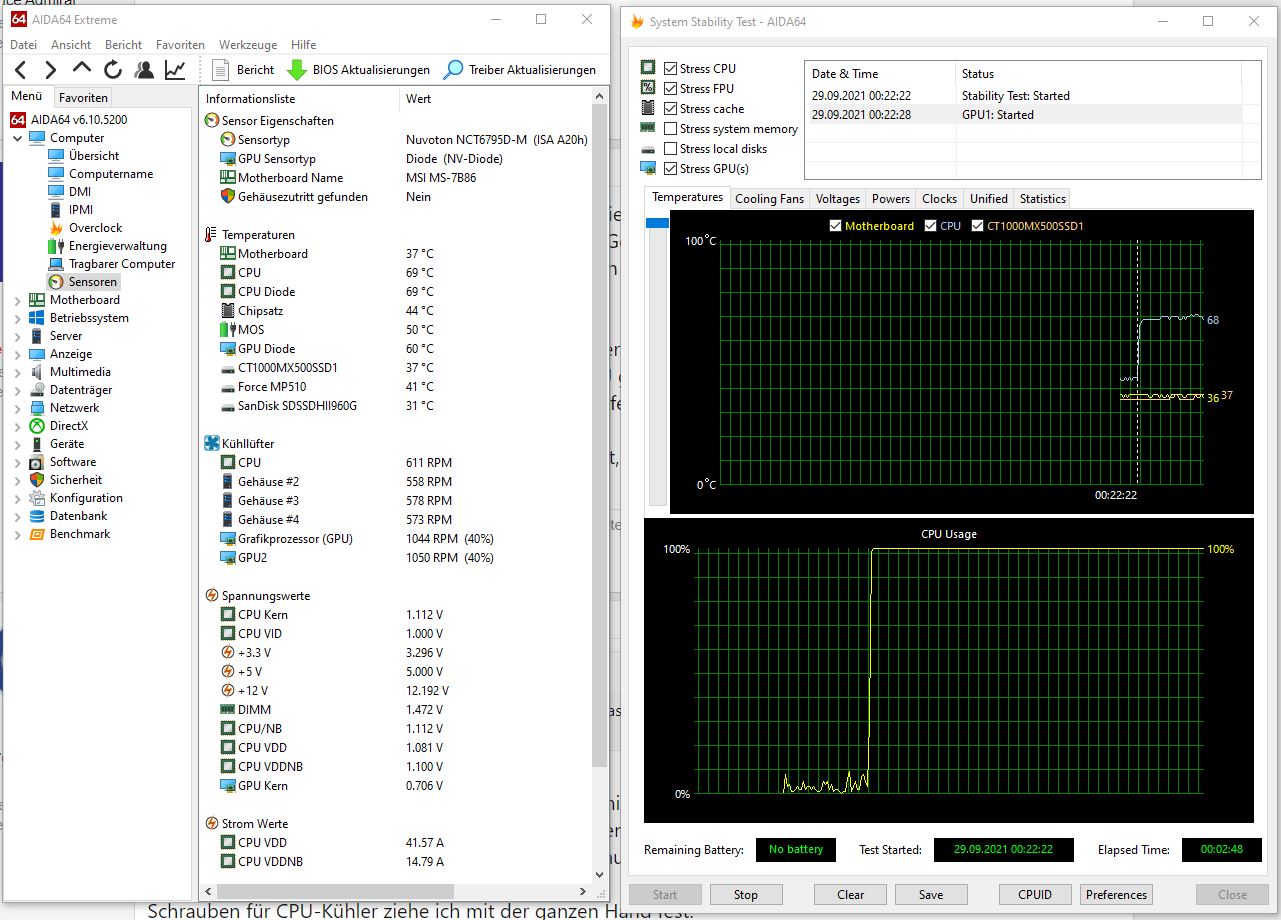Click the Energieverwaltung battery icon
This screenshot has width=1281, height=920.
(x=56, y=246)
